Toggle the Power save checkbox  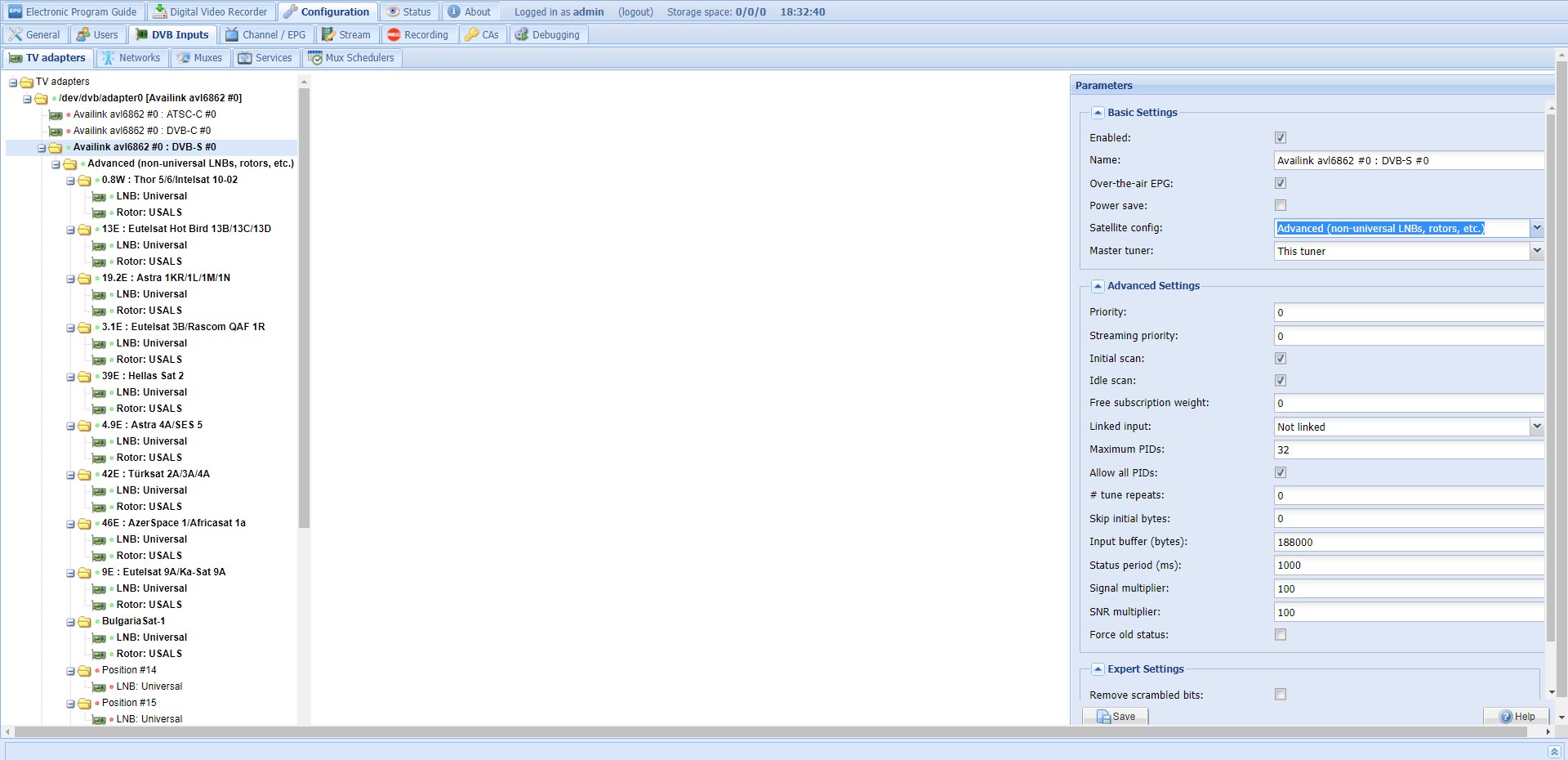(x=1281, y=205)
